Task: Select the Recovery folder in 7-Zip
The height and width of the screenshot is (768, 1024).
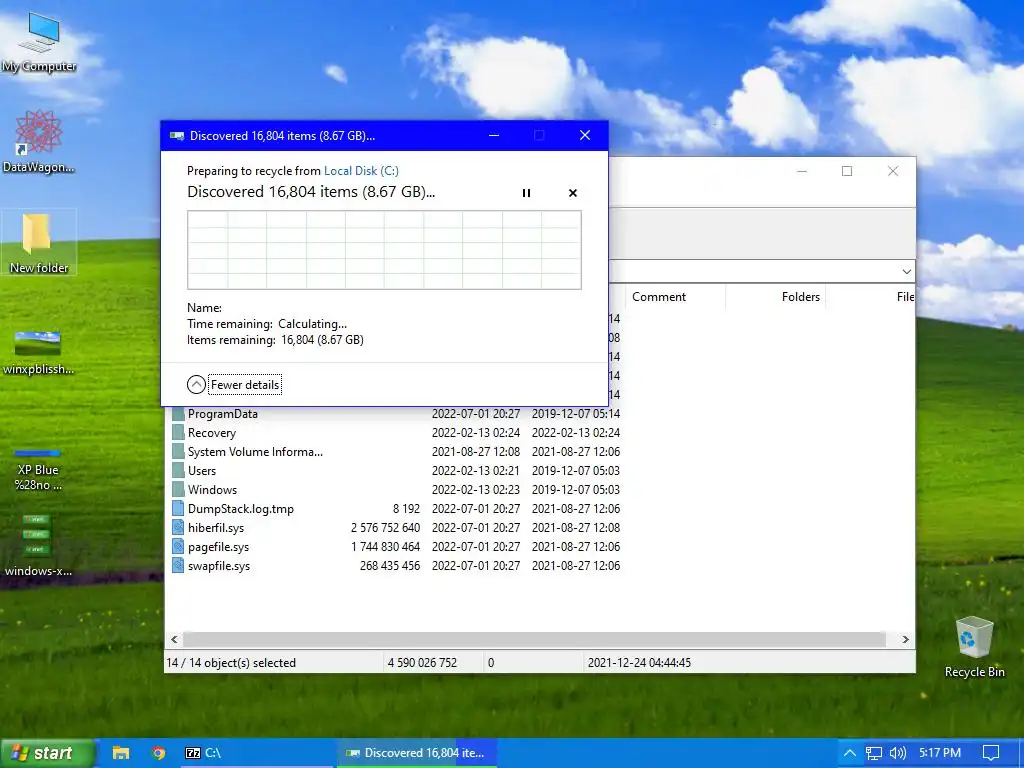Action: pyautogui.click(x=396, y=432)
